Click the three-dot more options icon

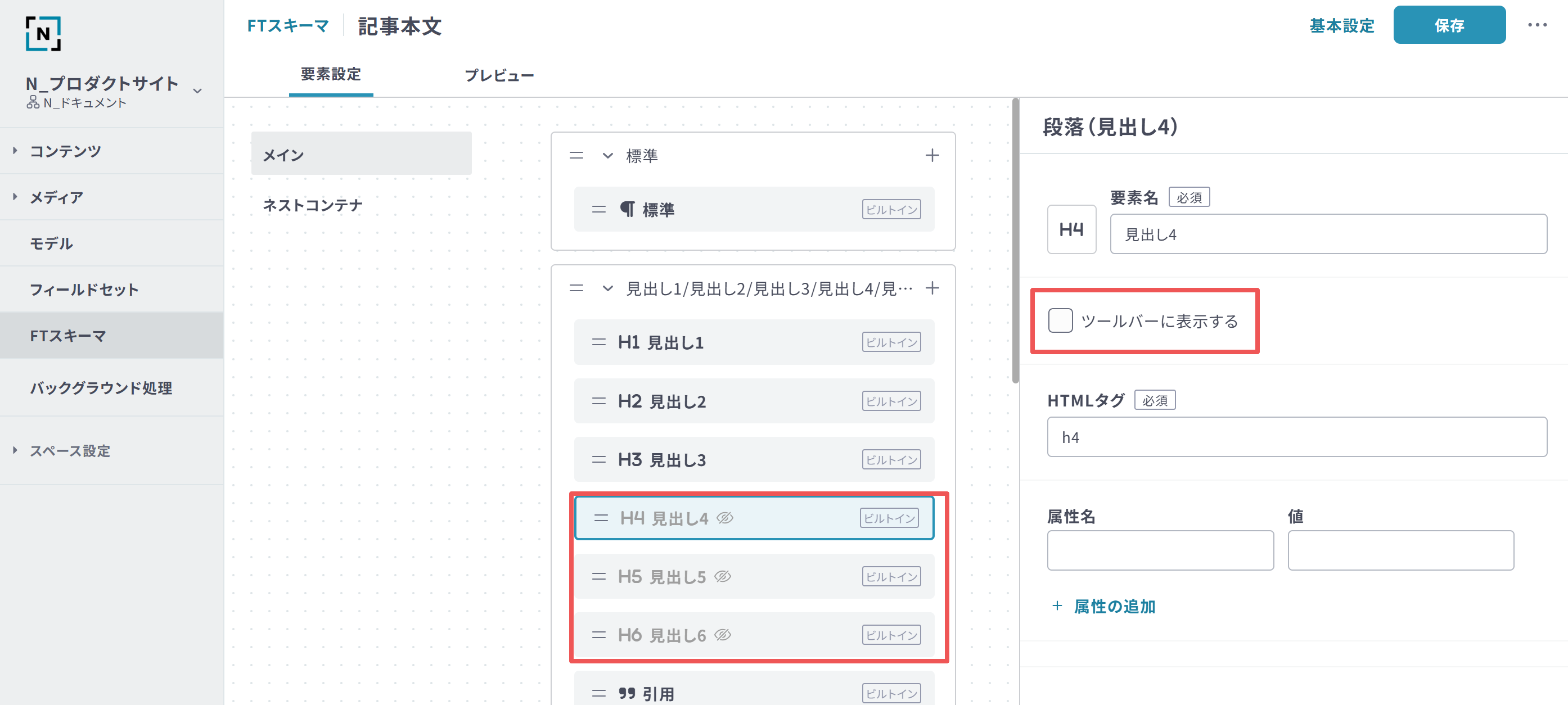[x=1537, y=25]
